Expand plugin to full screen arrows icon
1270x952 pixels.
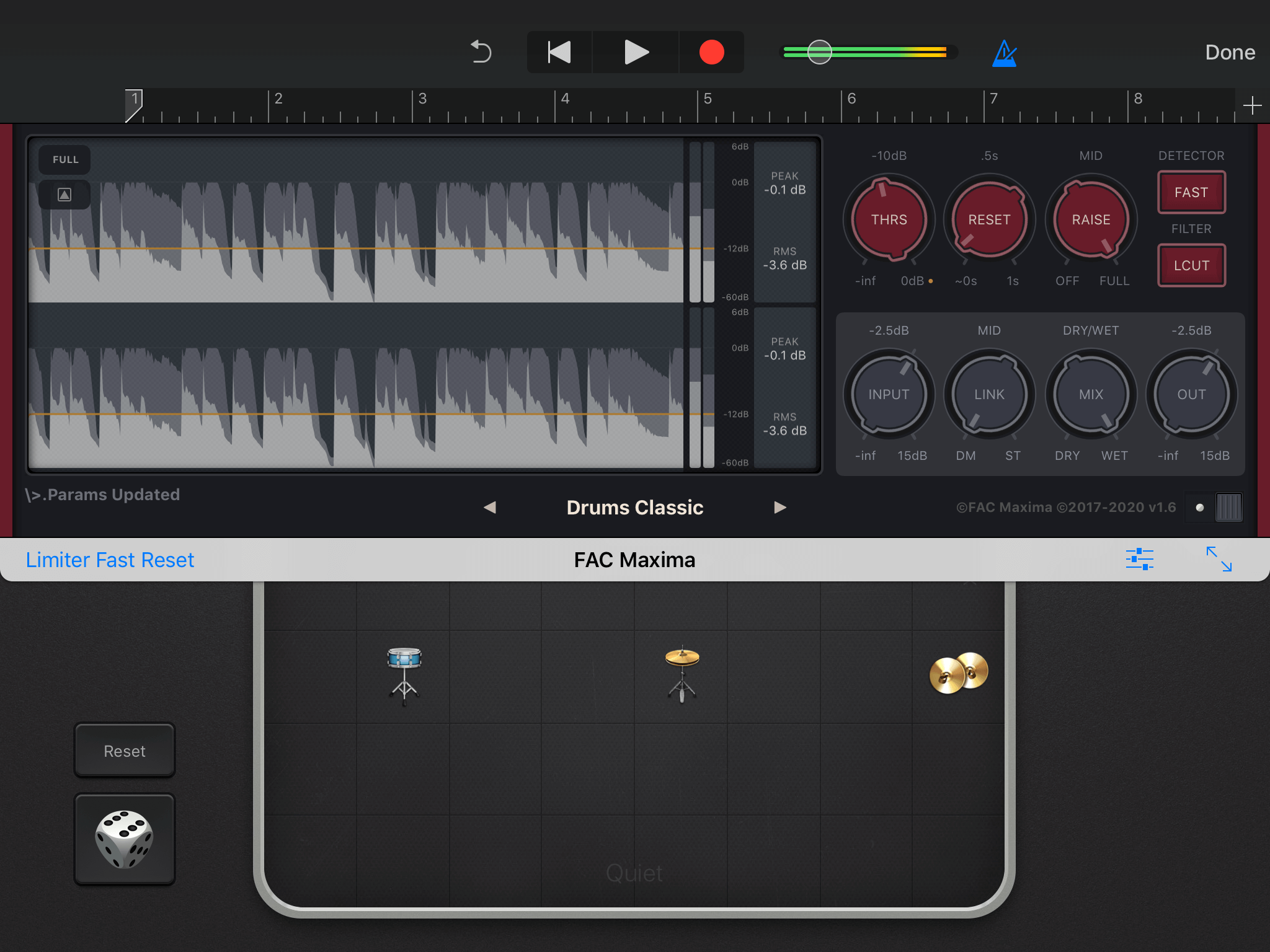pyautogui.click(x=1219, y=559)
